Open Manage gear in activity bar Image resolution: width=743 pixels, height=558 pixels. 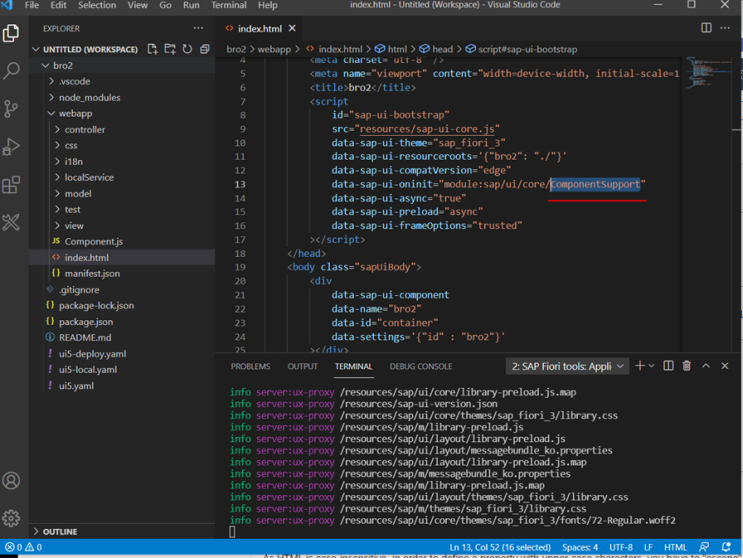pyautogui.click(x=11, y=518)
